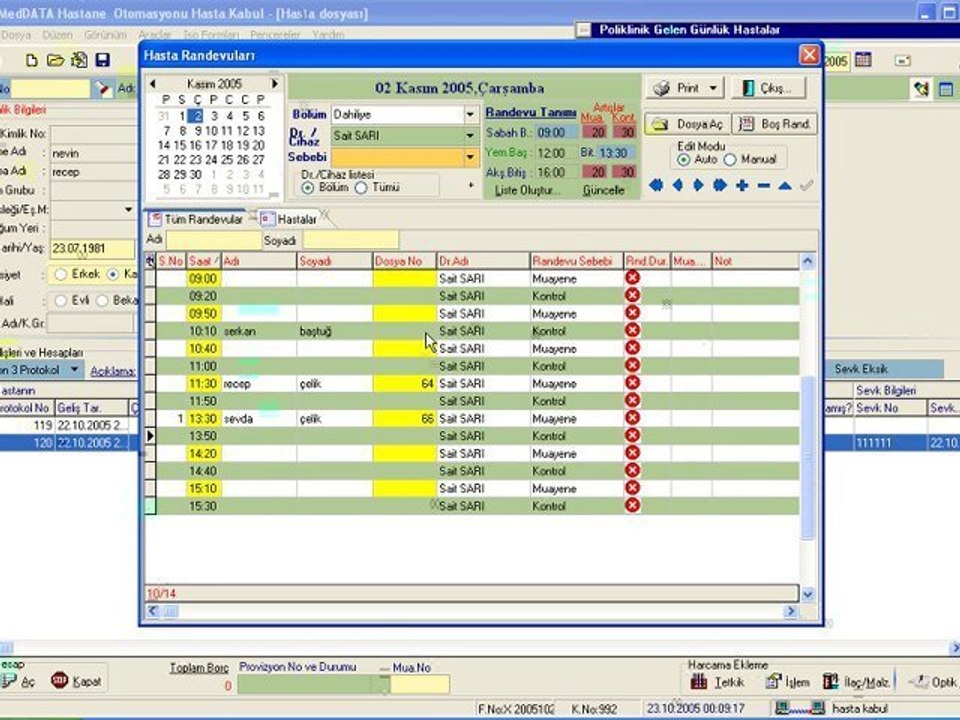This screenshot has height=720, width=960.
Task: Select the Bölüm radio button
Action: pyautogui.click(x=307, y=187)
